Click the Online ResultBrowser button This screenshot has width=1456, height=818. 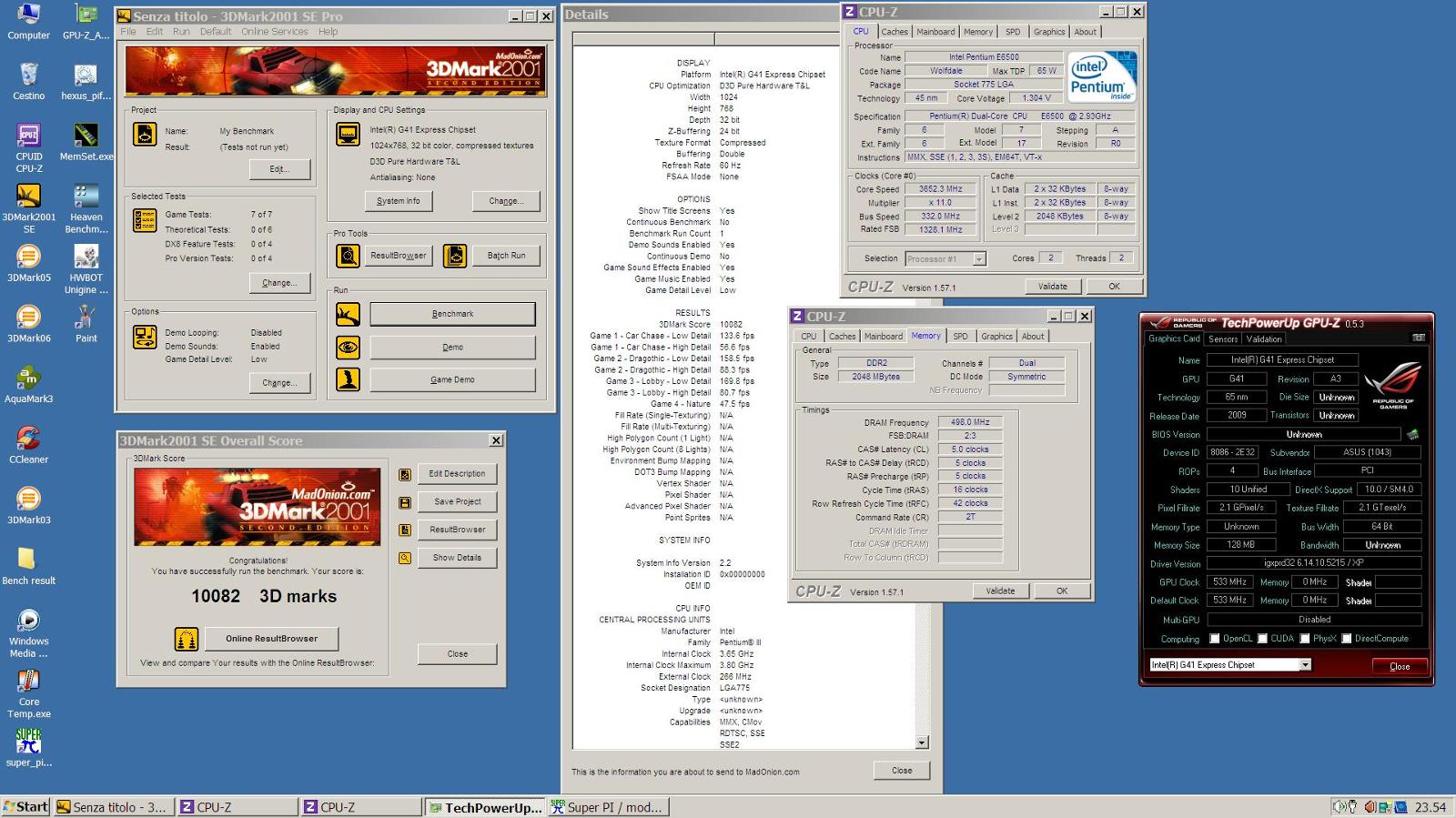click(271, 639)
